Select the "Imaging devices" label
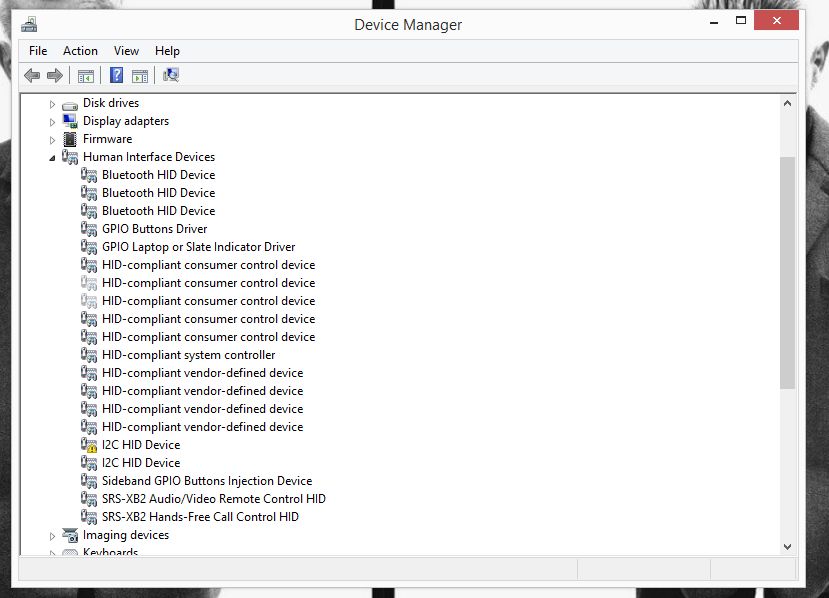 click(x=126, y=535)
